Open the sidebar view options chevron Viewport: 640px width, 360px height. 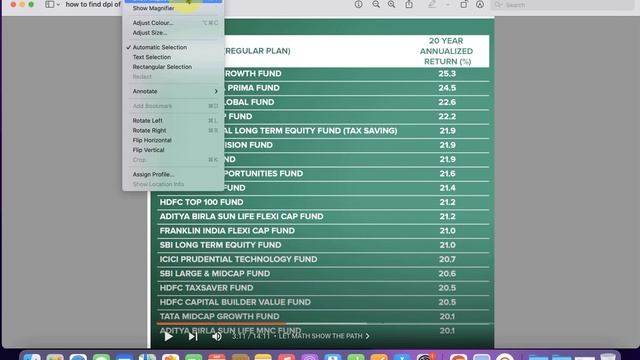point(58,4)
